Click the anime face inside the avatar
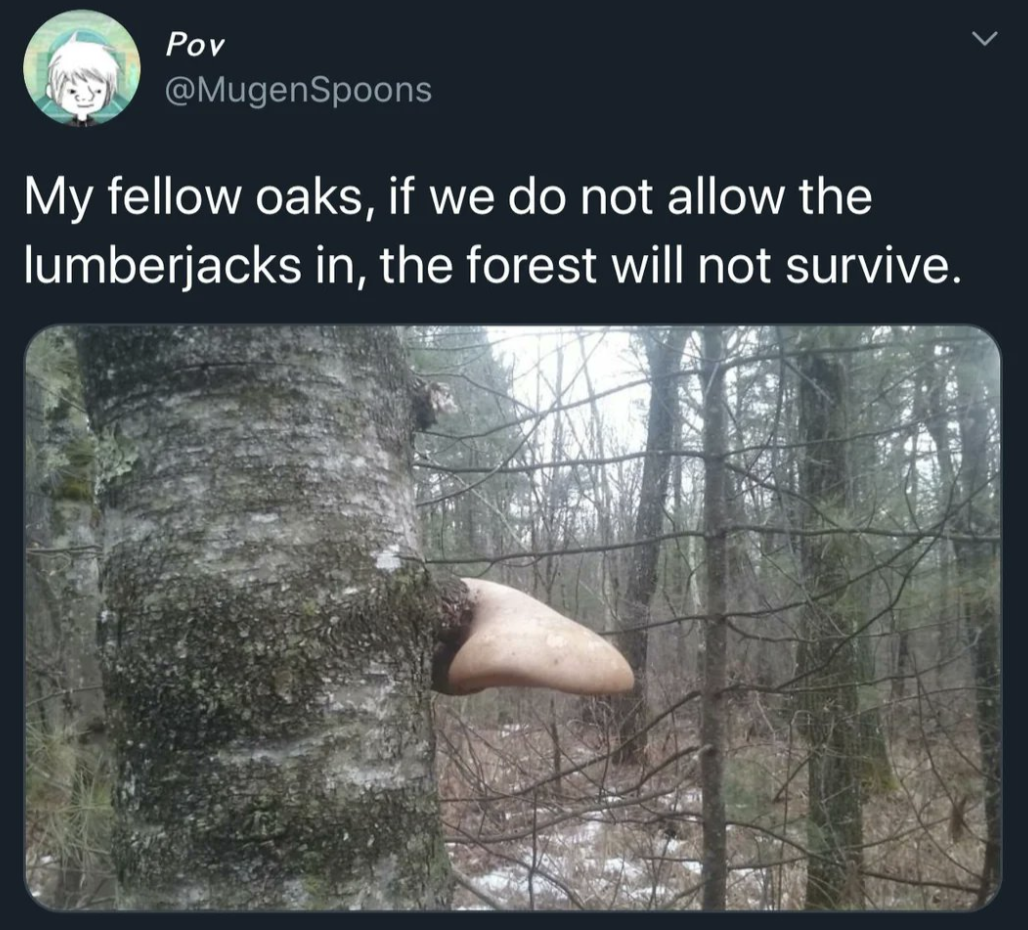The image size is (1028, 930). pos(80,75)
